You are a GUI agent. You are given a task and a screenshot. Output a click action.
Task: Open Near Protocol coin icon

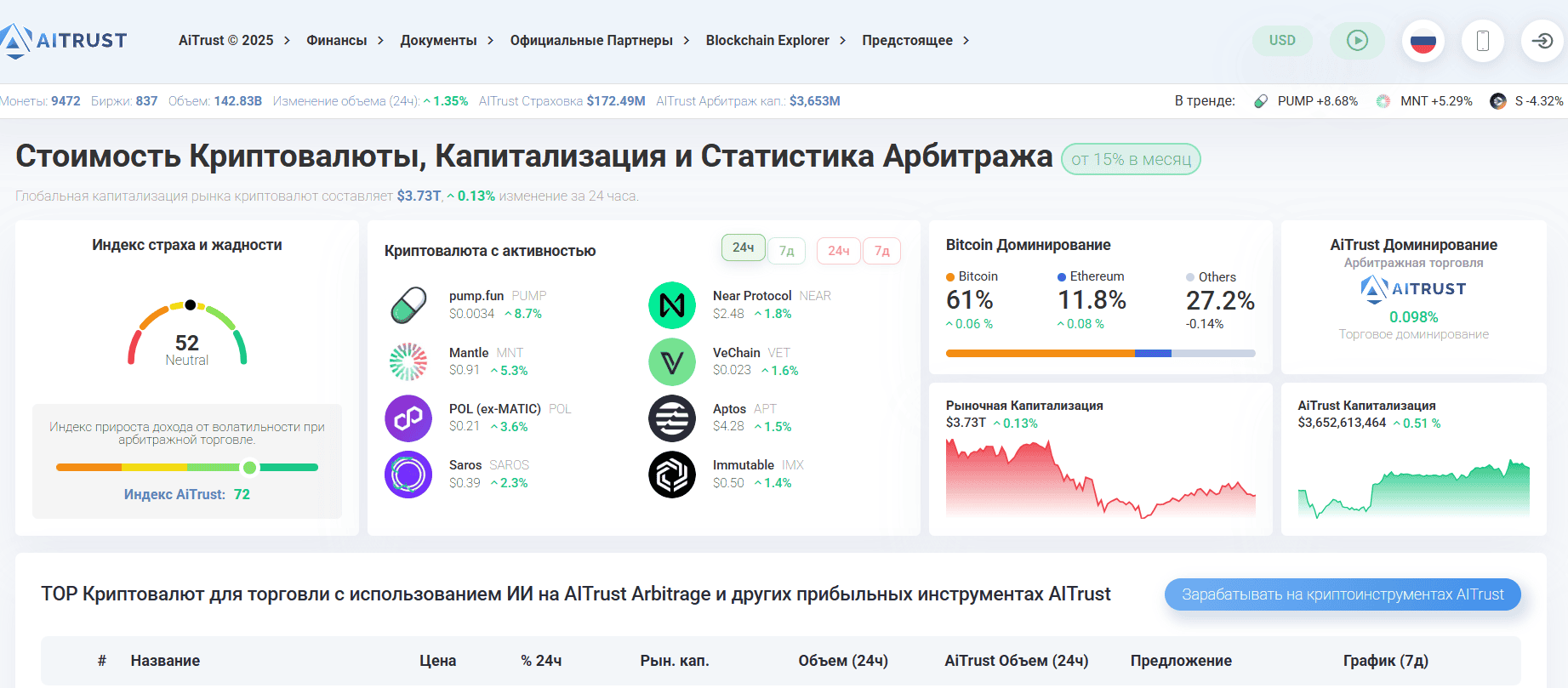672,305
